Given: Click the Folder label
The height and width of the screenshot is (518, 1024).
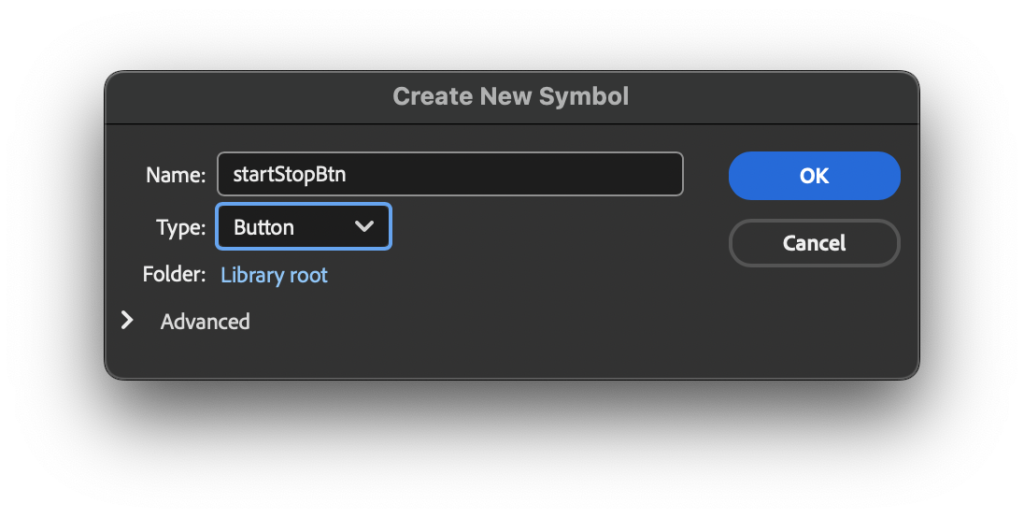Looking at the screenshot, I should point(174,274).
